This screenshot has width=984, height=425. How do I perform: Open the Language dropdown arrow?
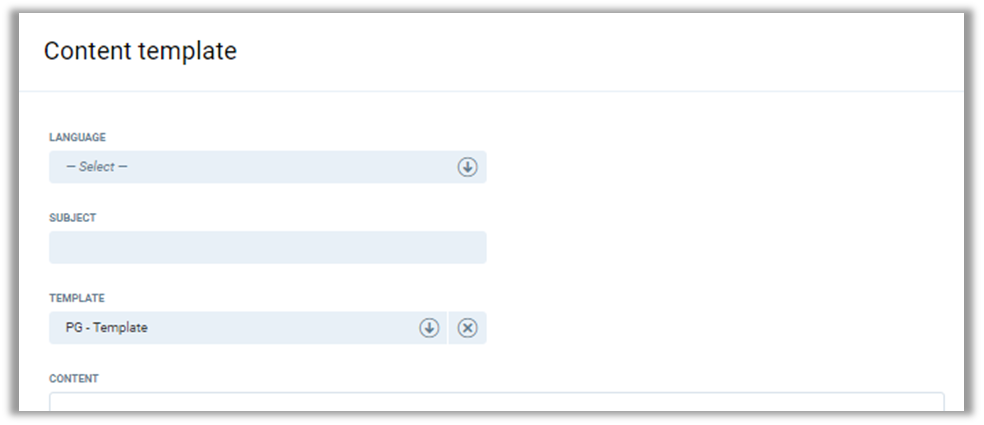(467, 167)
